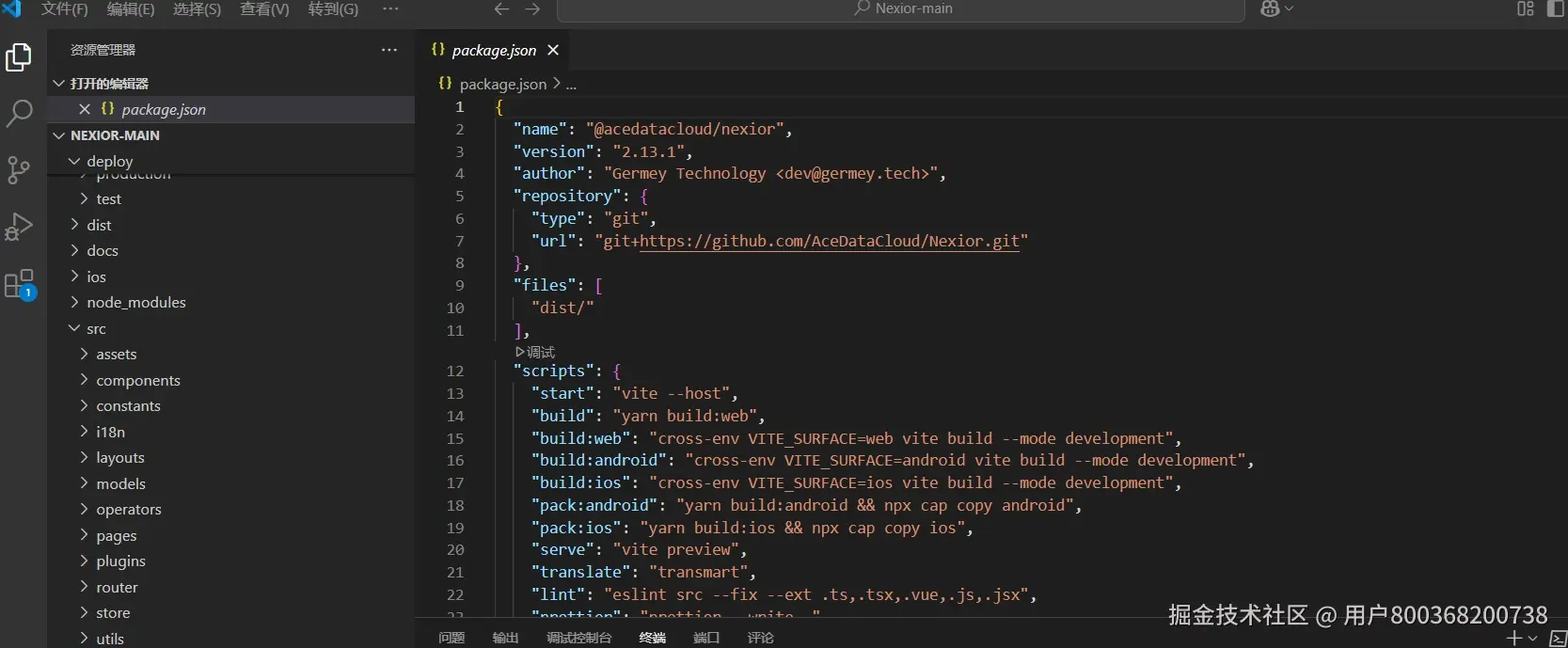Image resolution: width=1568 pixels, height=648 pixels.
Task: Open the 文件(F) menu
Action: click(64, 8)
